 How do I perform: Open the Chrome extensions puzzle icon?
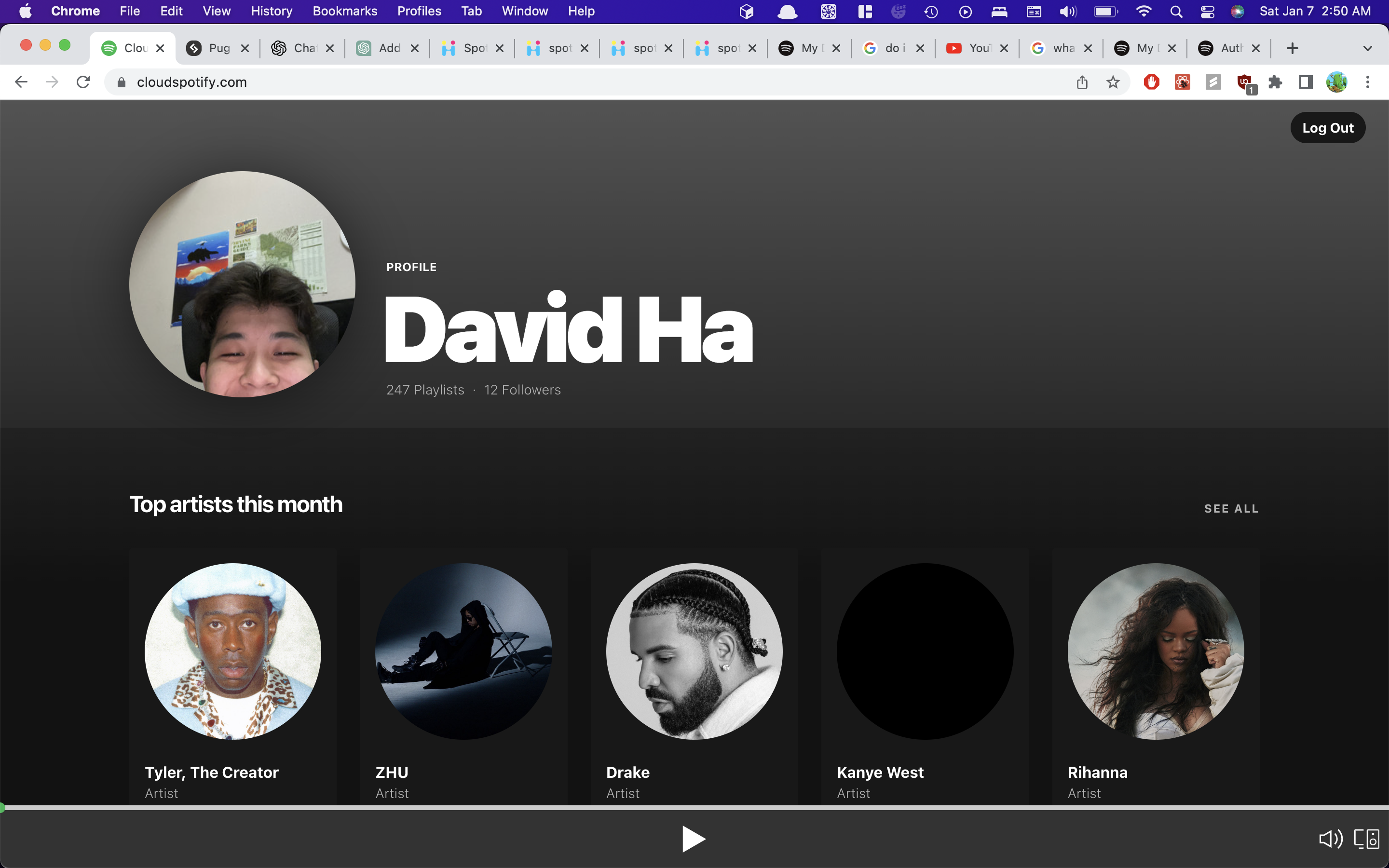[x=1275, y=82]
